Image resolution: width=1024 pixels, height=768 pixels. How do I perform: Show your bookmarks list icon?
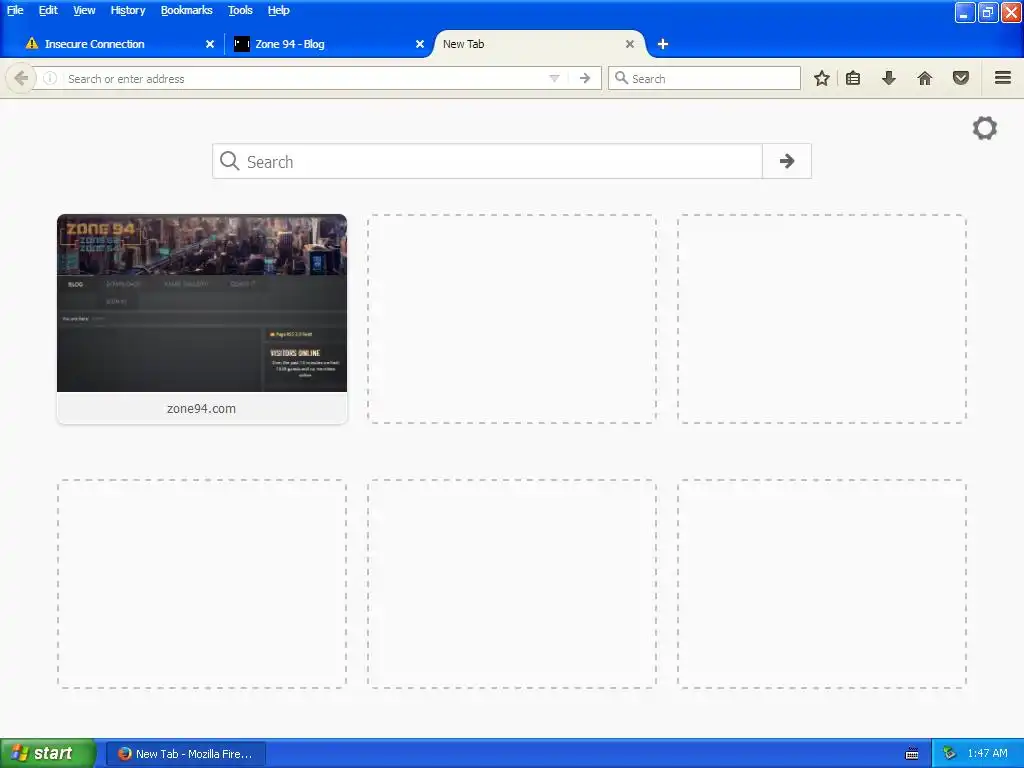(853, 78)
